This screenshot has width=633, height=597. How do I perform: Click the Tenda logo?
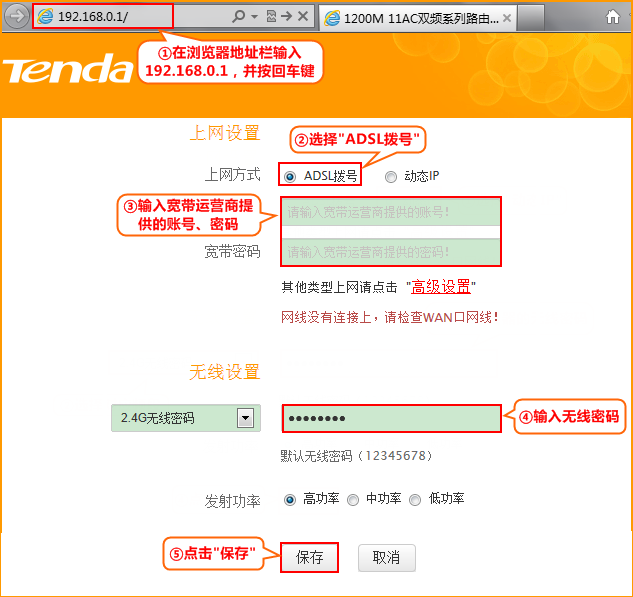[67, 69]
